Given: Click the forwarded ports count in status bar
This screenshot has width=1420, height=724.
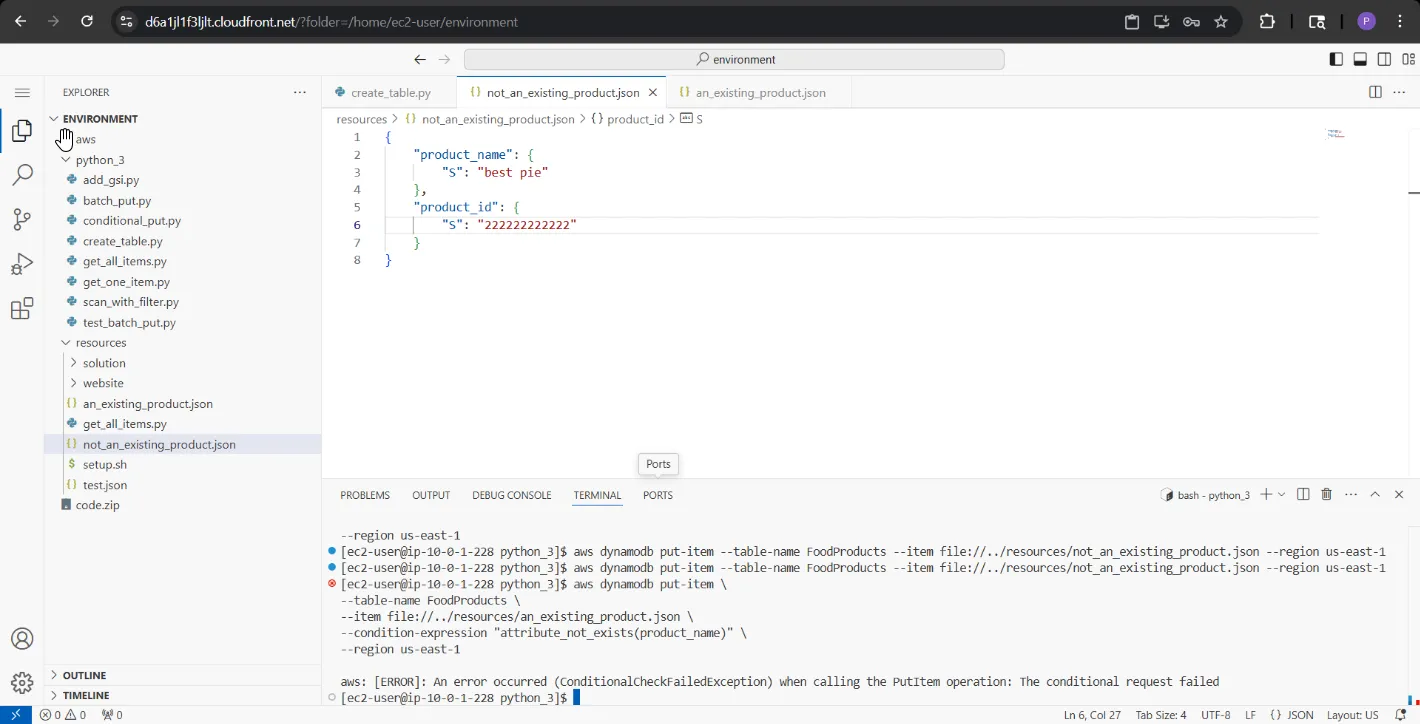Looking at the screenshot, I should (x=112, y=715).
